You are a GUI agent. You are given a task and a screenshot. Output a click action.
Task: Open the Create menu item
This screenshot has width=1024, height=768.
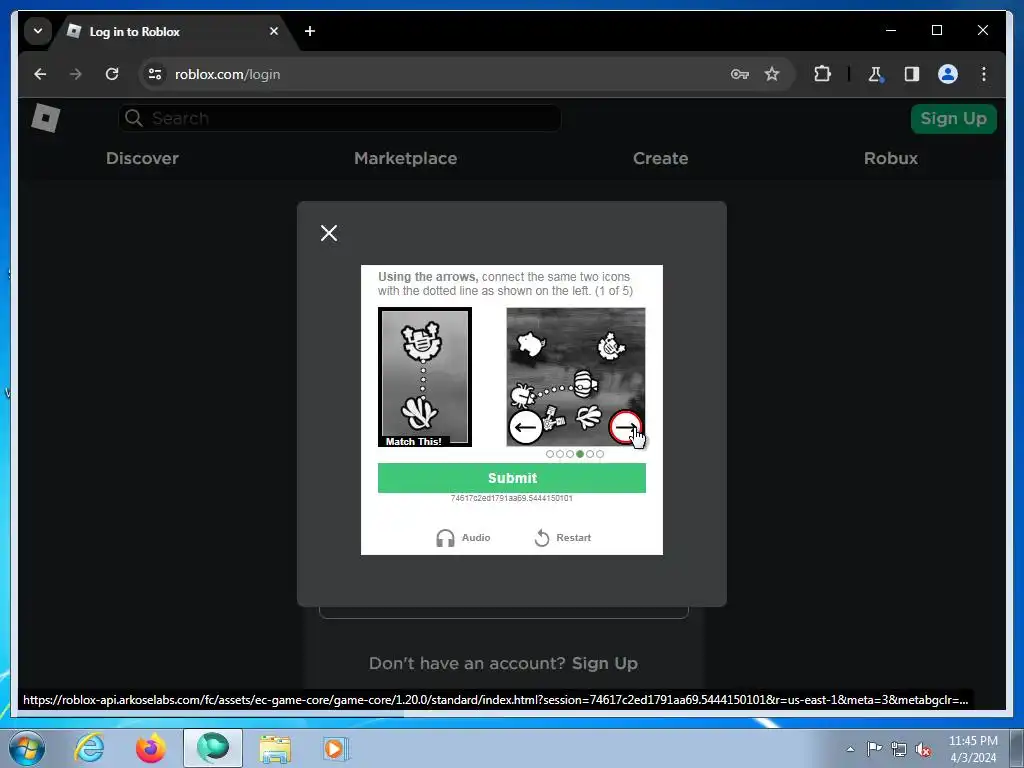click(660, 158)
